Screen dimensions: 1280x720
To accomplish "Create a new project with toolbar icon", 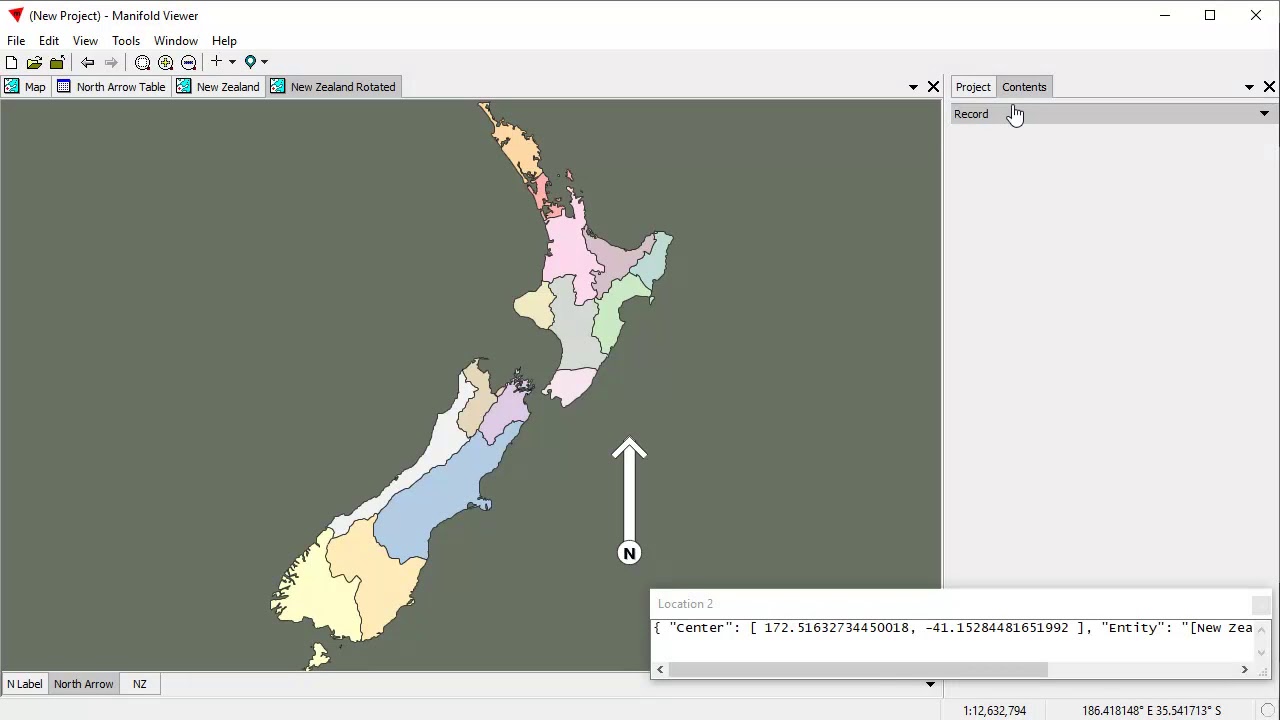I will (11, 62).
